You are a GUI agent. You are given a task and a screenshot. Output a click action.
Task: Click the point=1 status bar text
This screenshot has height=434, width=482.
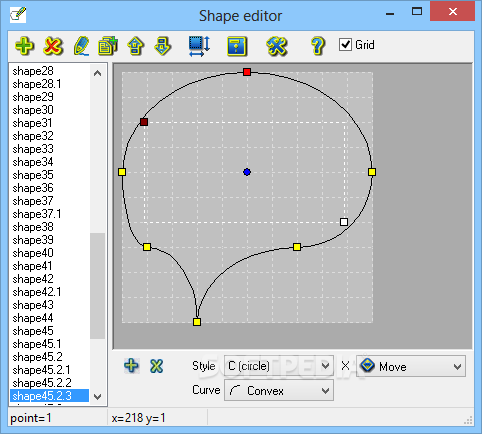[x=31, y=418]
